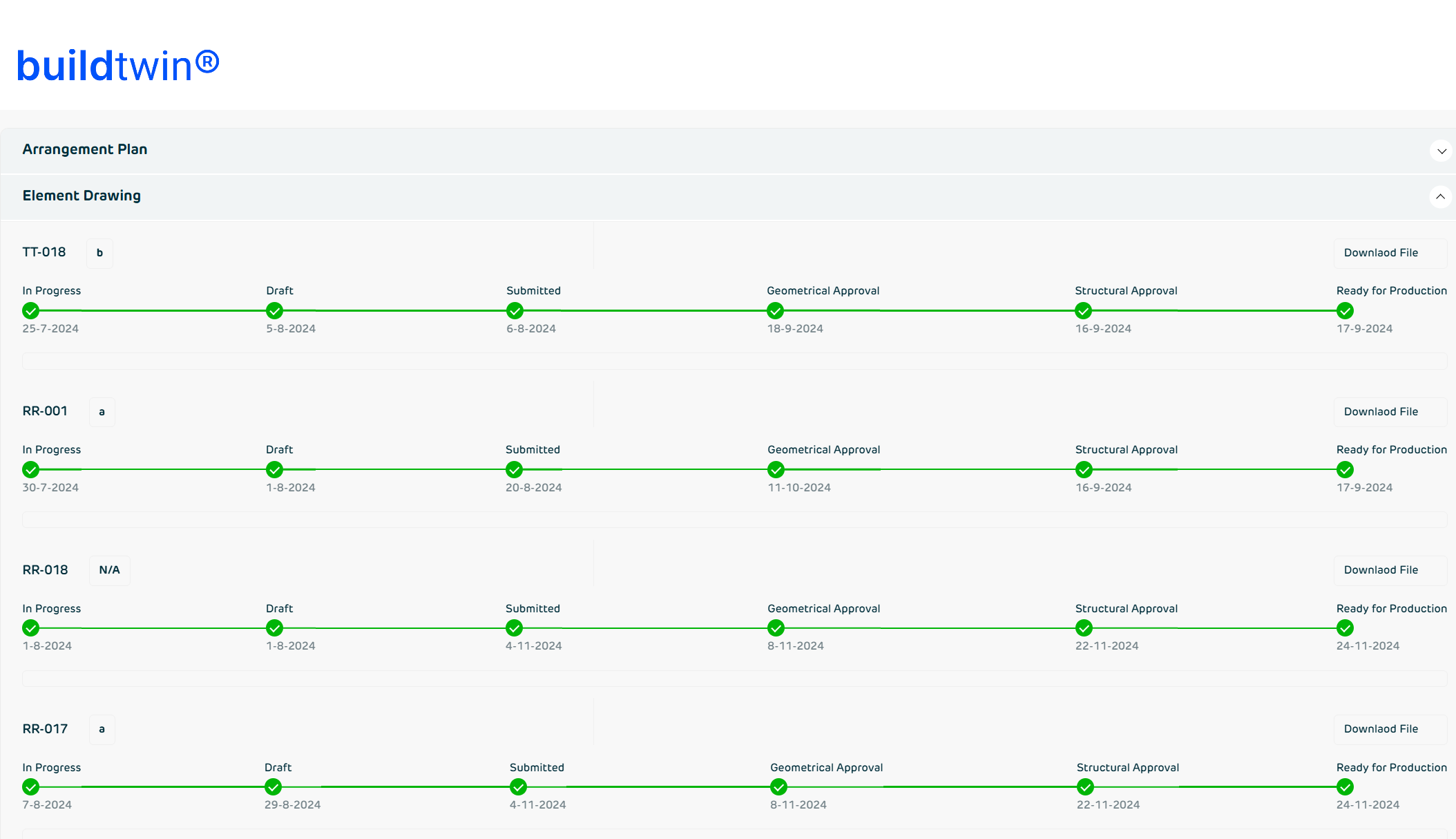Image resolution: width=1456 pixels, height=839 pixels.
Task: Expand the Arrangement Plan section chevron
Action: pos(1441,151)
